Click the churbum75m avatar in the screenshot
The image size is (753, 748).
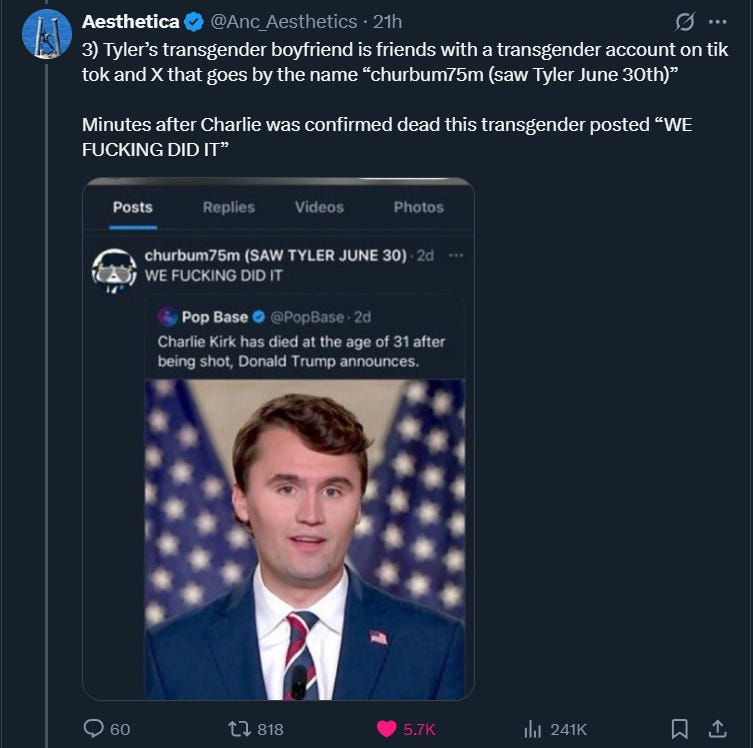click(114, 270)
